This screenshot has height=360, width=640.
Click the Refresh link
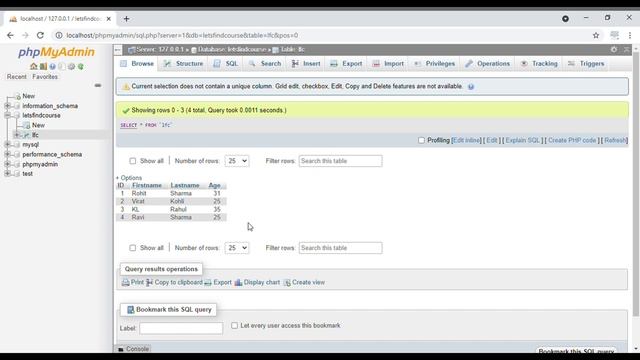[x=615, y=140]
